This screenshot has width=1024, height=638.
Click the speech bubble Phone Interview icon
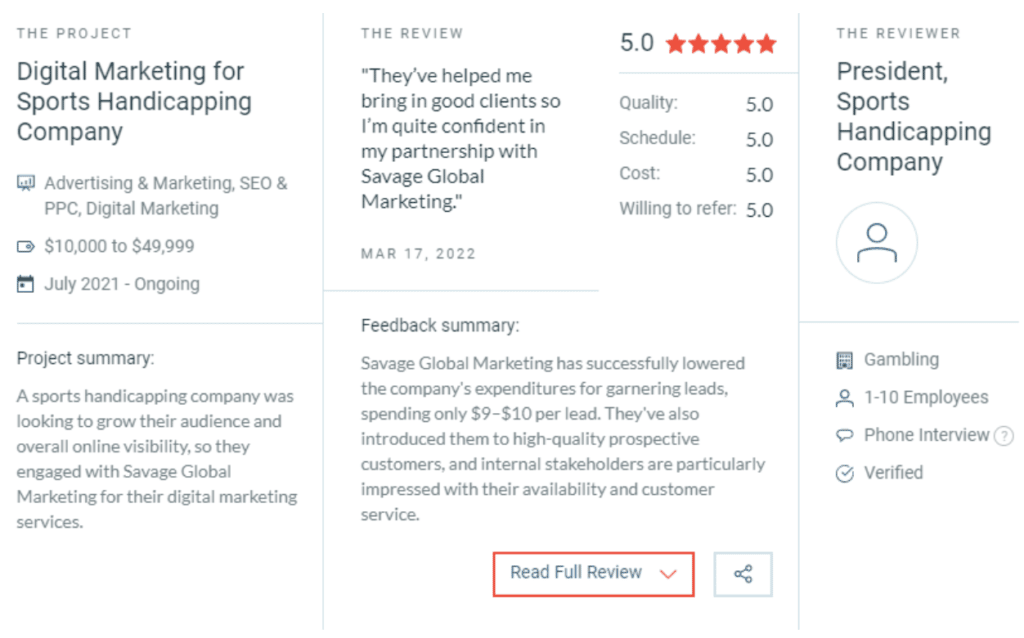(x=844, y=435)
